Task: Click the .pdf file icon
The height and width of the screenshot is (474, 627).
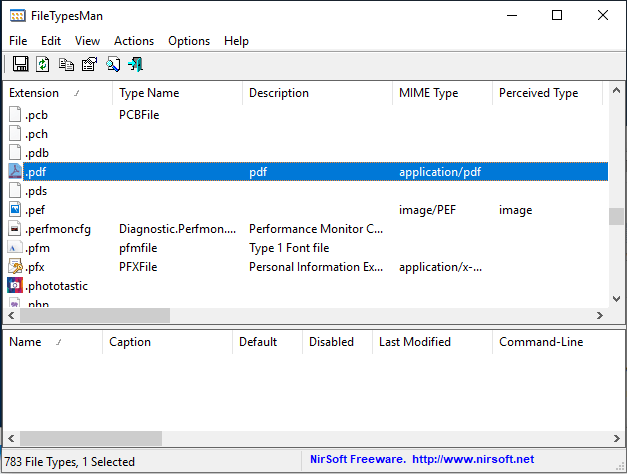Action: pyautogui.click(x=15, y=172)
